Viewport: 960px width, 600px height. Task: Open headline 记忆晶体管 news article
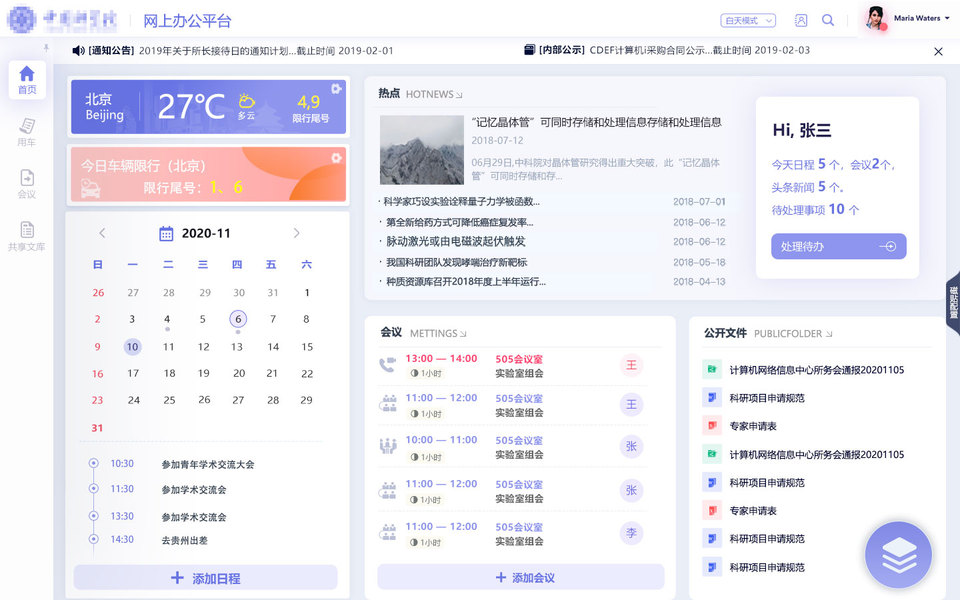(x=596, y=122)
